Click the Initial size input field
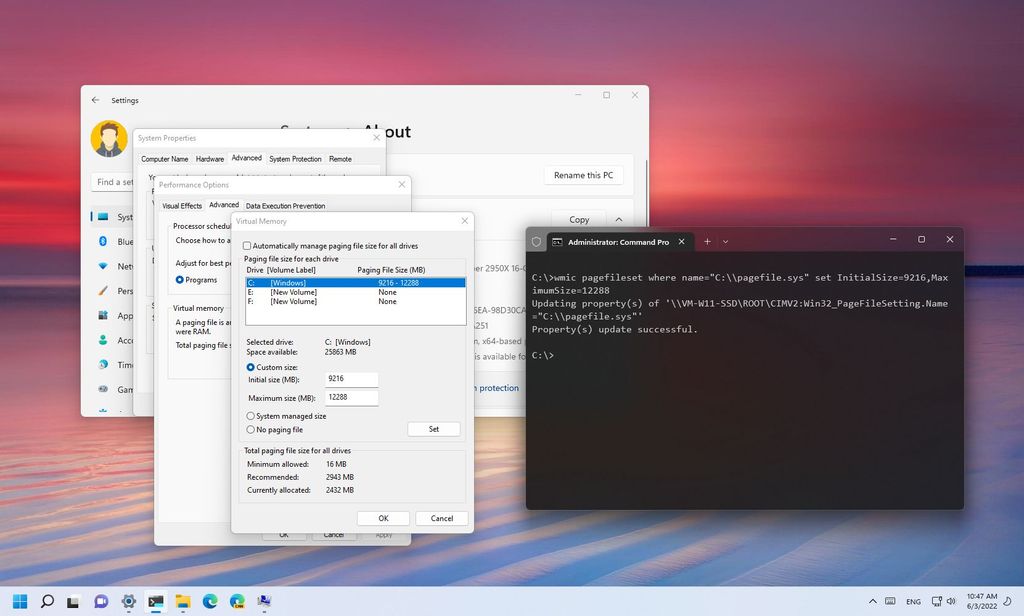Screen dimensions: 1024x616 [350, 380]
